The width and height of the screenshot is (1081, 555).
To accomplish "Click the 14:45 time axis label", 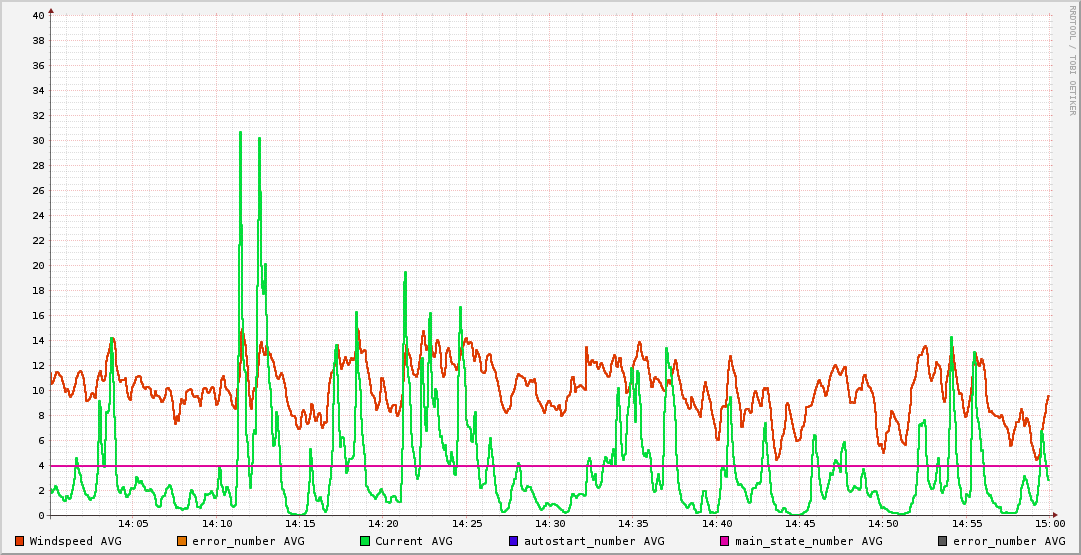I will [800, 523].
